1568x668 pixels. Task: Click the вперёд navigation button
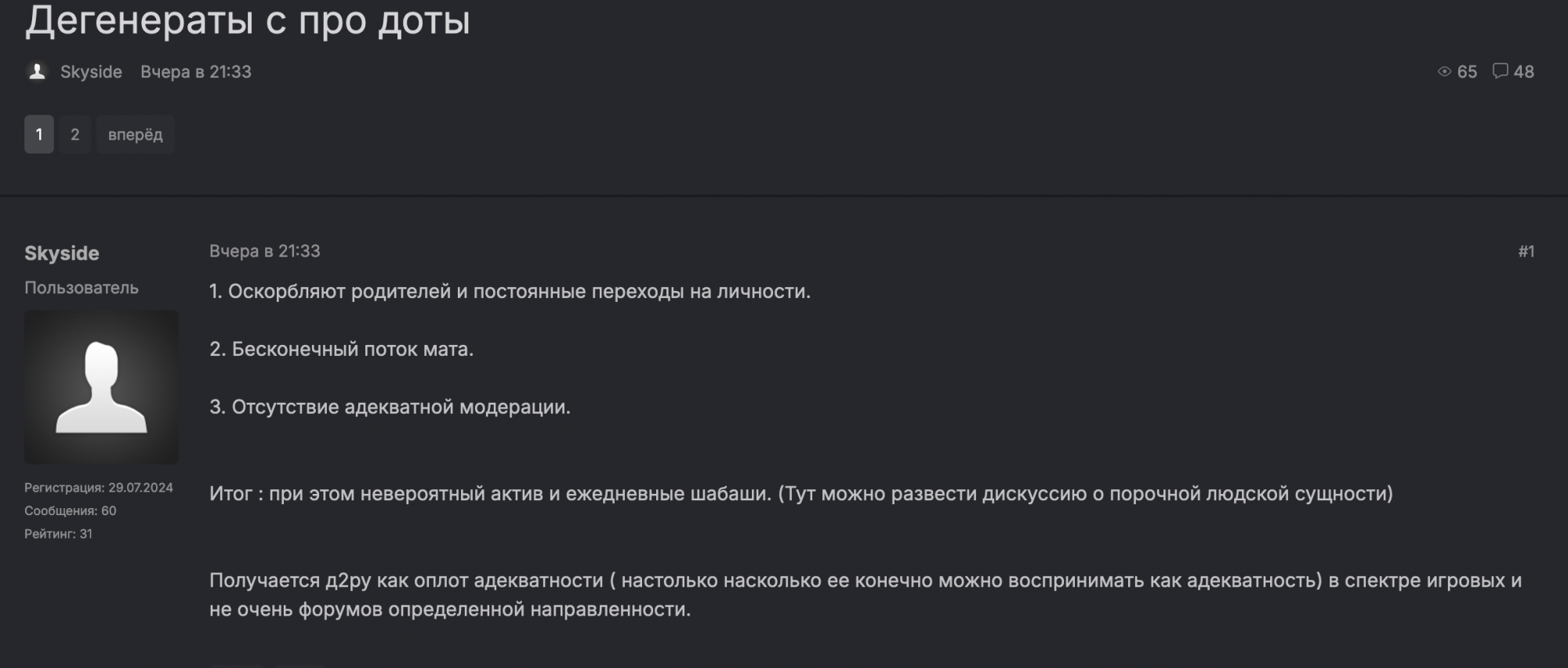point(135,134)
